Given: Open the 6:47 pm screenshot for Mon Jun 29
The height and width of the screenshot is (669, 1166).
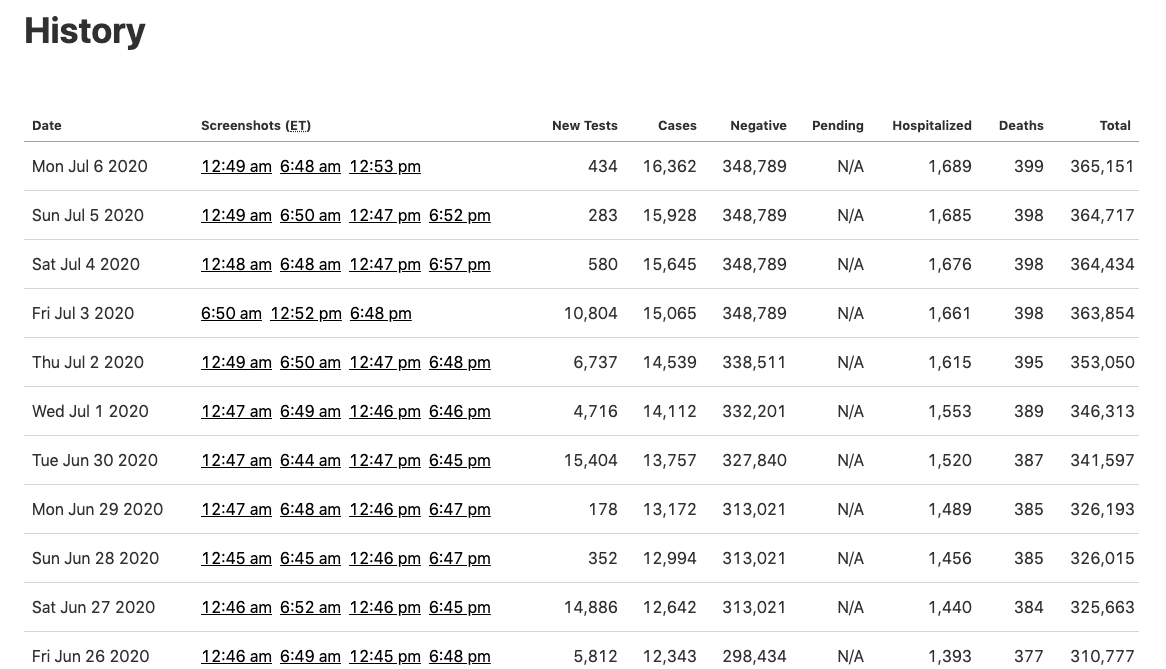Looking at the screenshot, I should click(x=460, y=510).
